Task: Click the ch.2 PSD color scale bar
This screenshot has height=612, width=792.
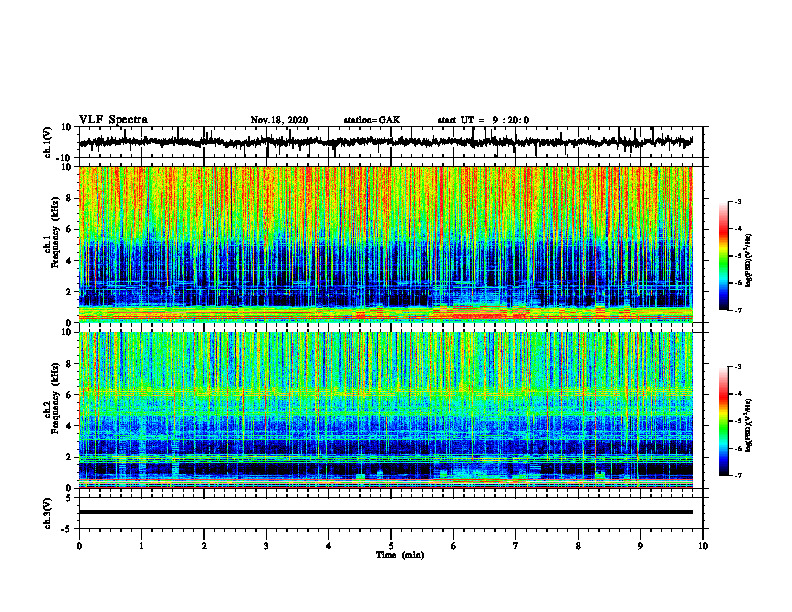Action: coord(724,421)
